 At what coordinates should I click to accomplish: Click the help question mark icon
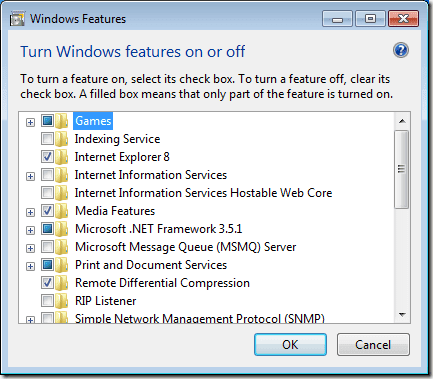(401, 50)
